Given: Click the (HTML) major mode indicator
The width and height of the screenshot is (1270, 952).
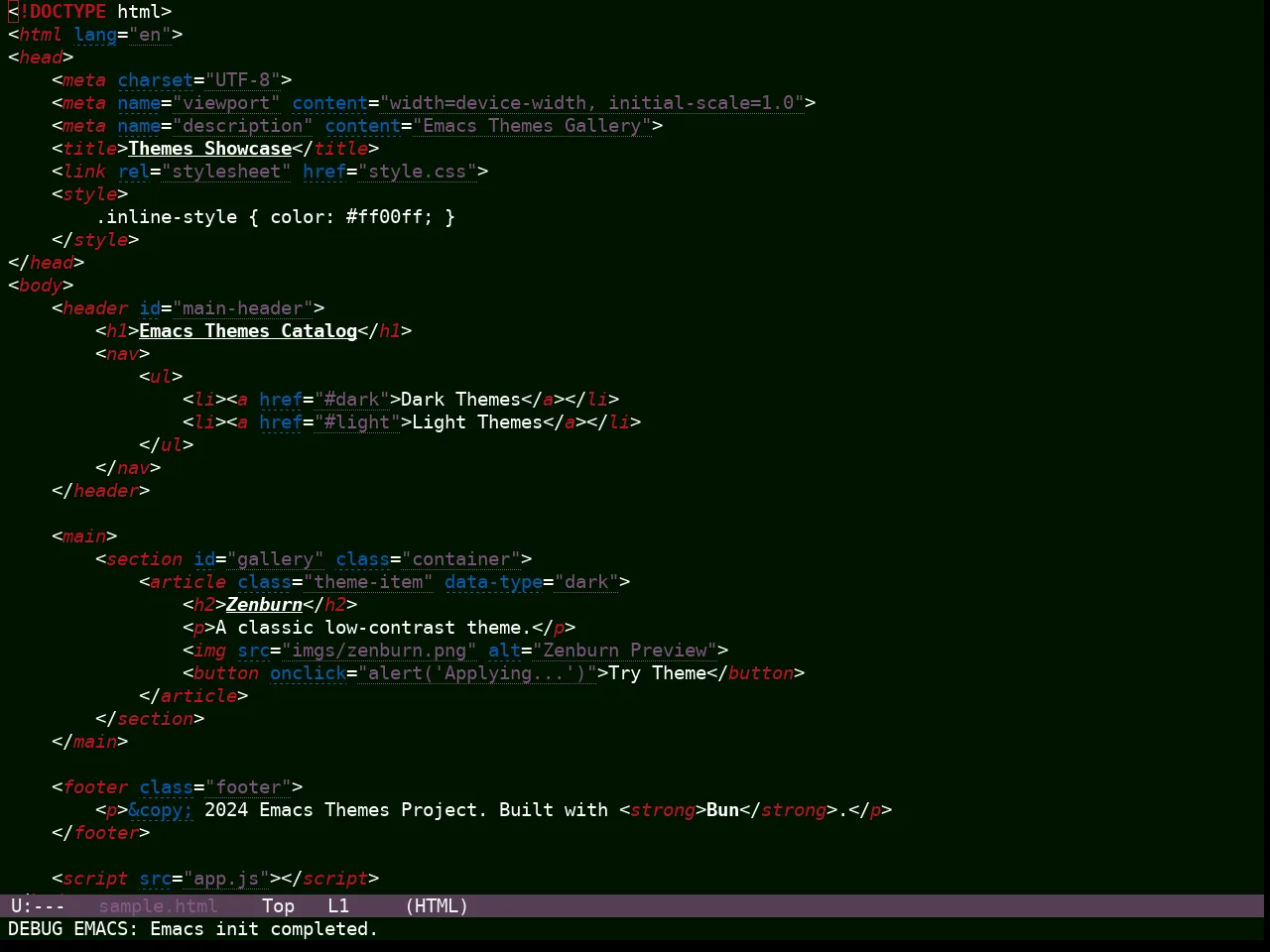Looking at the screenshot, I should (x=437, y=906).
